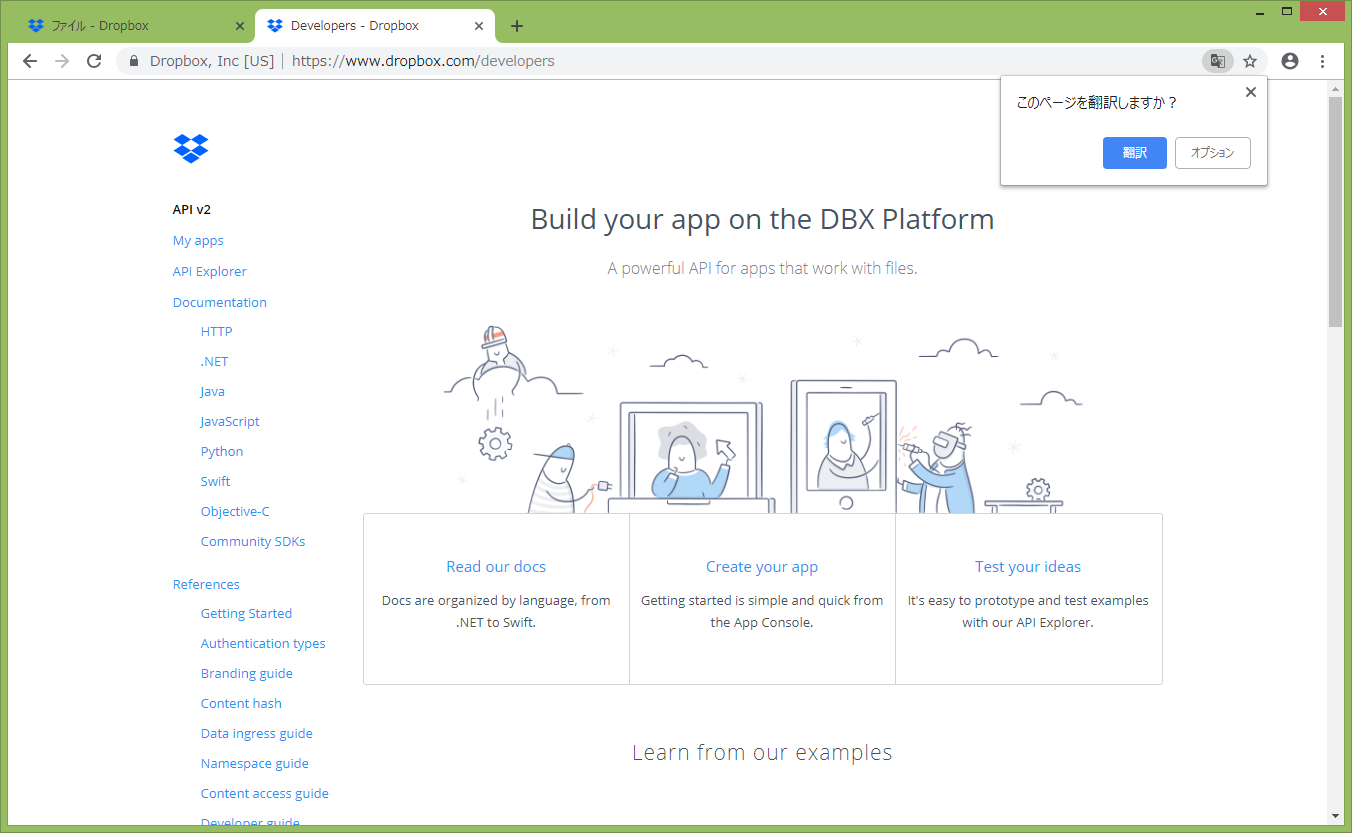
Task: Click the Dropbox logo on the page
Action: [x=191, y=148]
